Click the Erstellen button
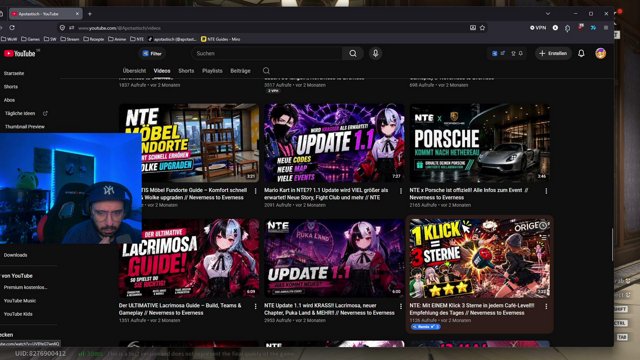 click(553, 53)
